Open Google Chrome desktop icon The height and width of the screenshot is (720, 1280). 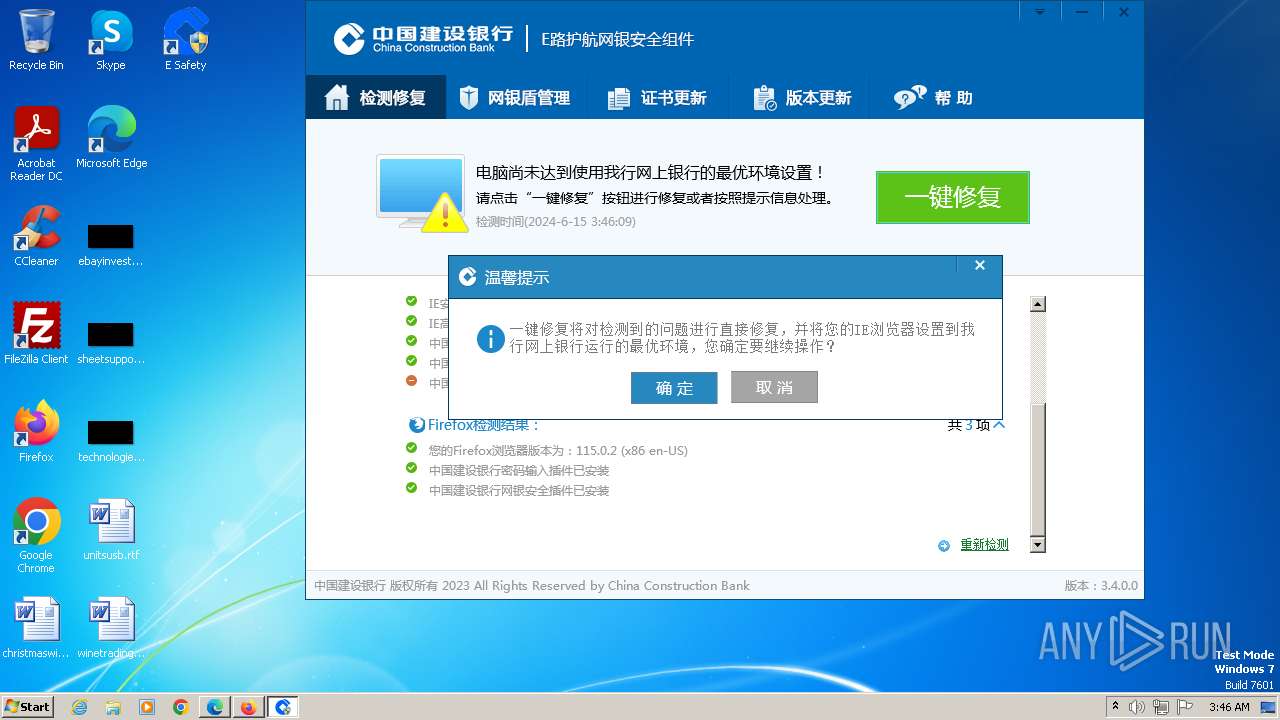pyautogui.click(x=36, y=536)
